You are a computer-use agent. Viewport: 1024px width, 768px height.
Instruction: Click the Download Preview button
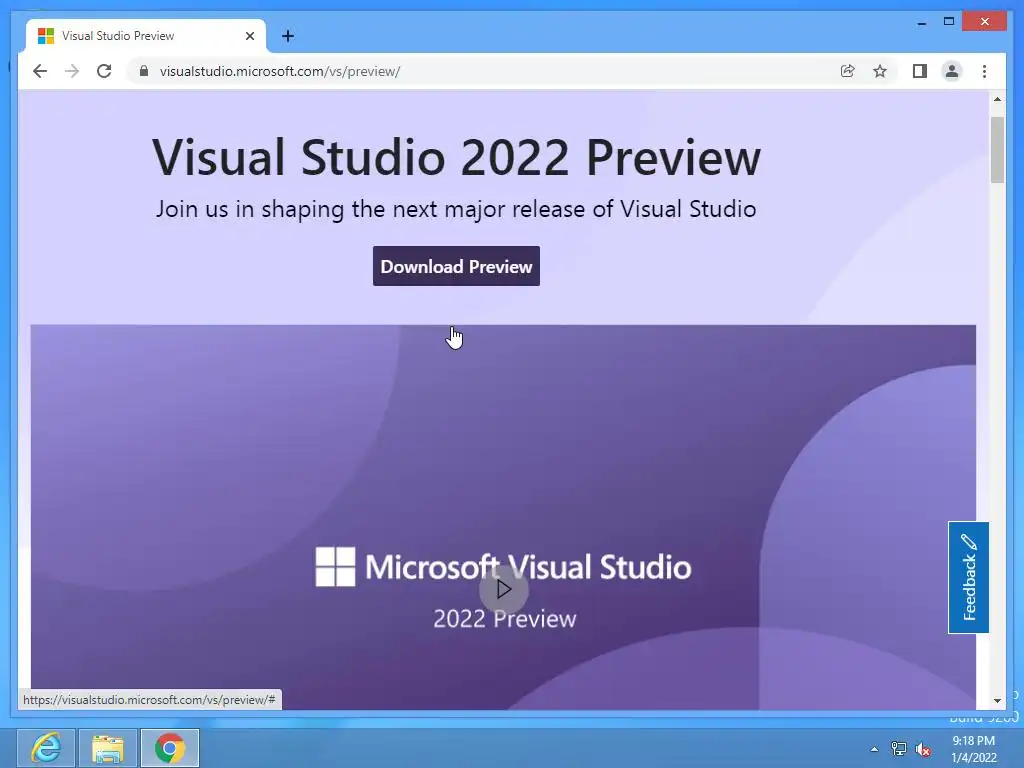pyautogui.click(x=456, y=266)
